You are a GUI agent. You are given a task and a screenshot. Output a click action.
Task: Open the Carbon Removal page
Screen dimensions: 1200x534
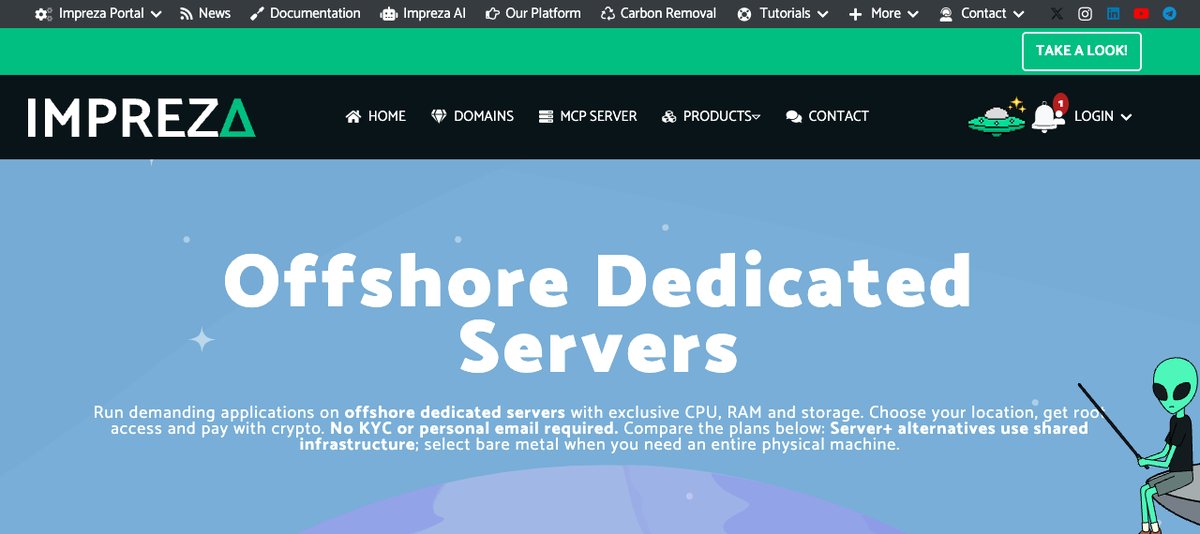click(x=668, y=14)
